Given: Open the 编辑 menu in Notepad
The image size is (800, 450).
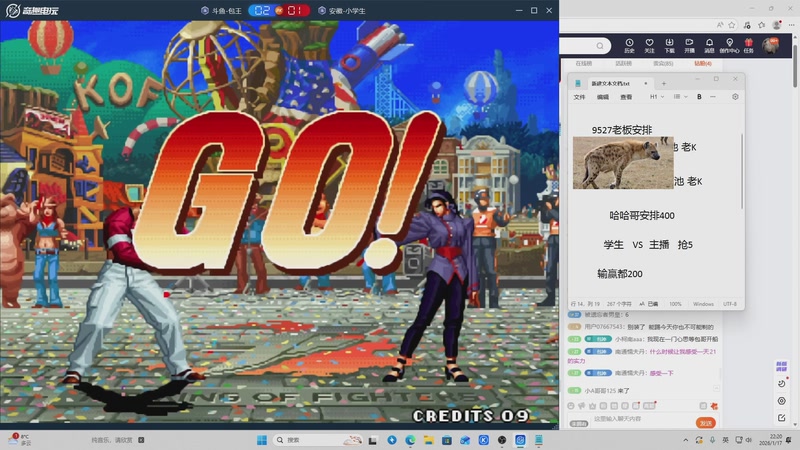Looking at the screenshot, I should pos(603,97).
